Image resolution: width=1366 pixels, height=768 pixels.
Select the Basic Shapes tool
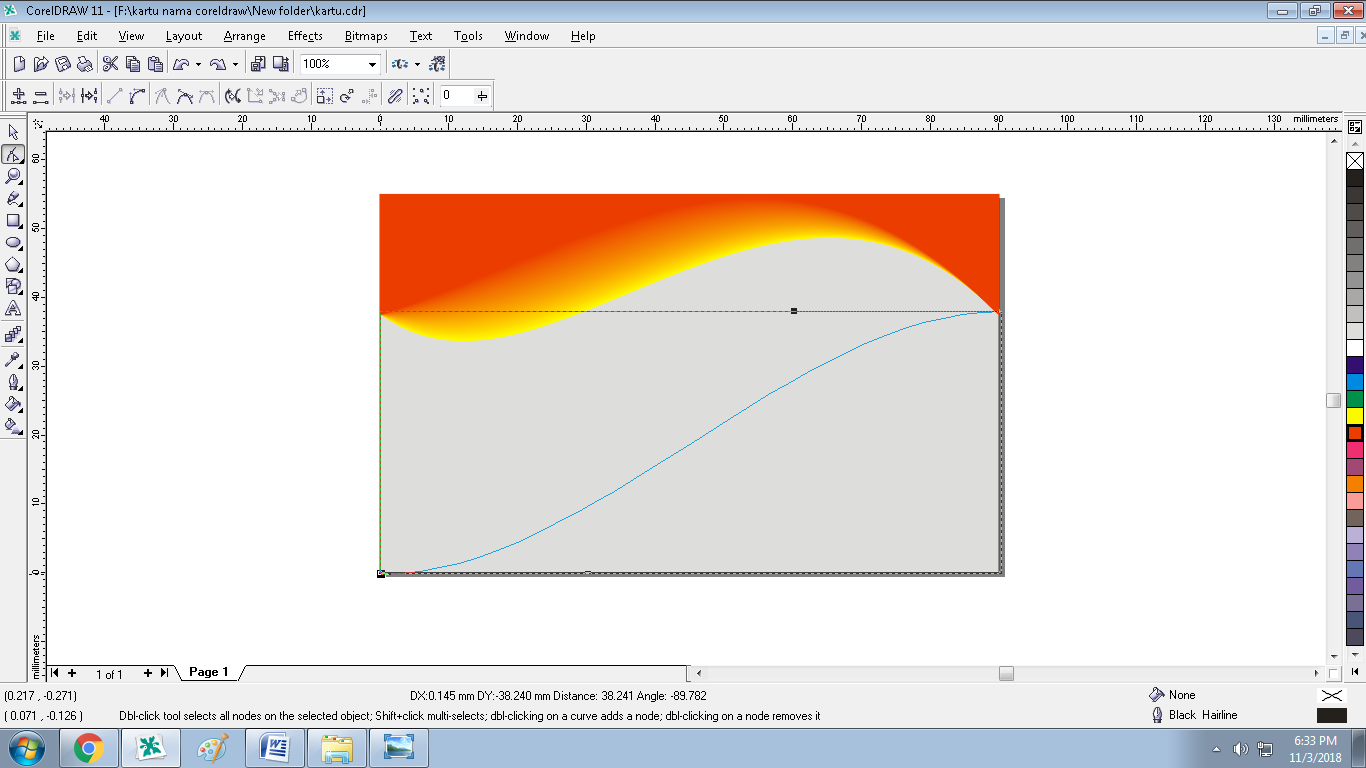[x=14, y=286]
